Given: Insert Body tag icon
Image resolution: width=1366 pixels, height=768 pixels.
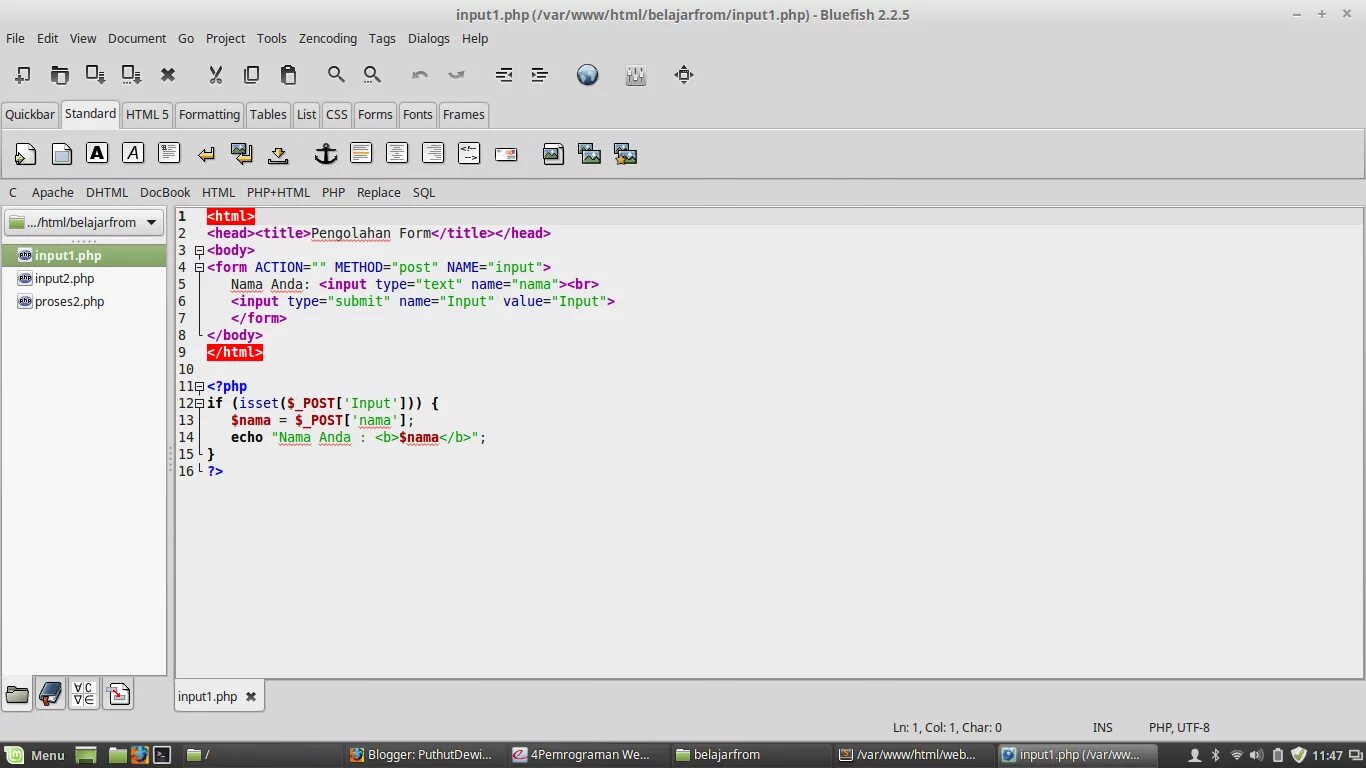Looking at the screenshot, I should (x=61, y=154).
